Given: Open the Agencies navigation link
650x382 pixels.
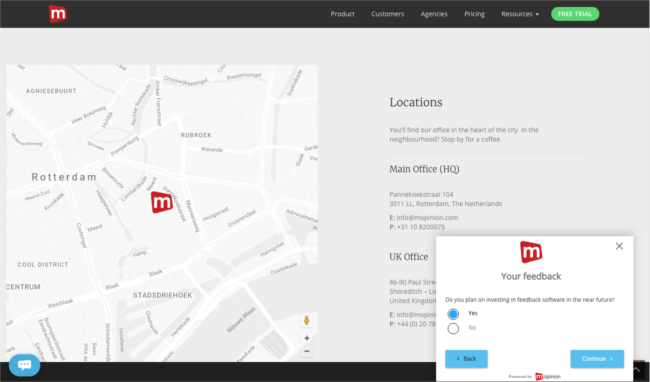Looking at the screenshot, I should point(434,14).
